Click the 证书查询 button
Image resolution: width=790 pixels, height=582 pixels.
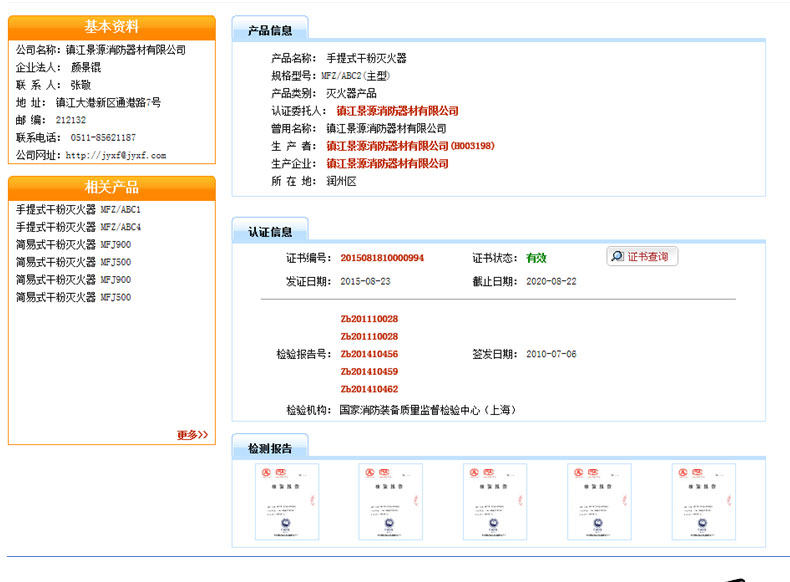pyautogui.click(x=642, y=256)
